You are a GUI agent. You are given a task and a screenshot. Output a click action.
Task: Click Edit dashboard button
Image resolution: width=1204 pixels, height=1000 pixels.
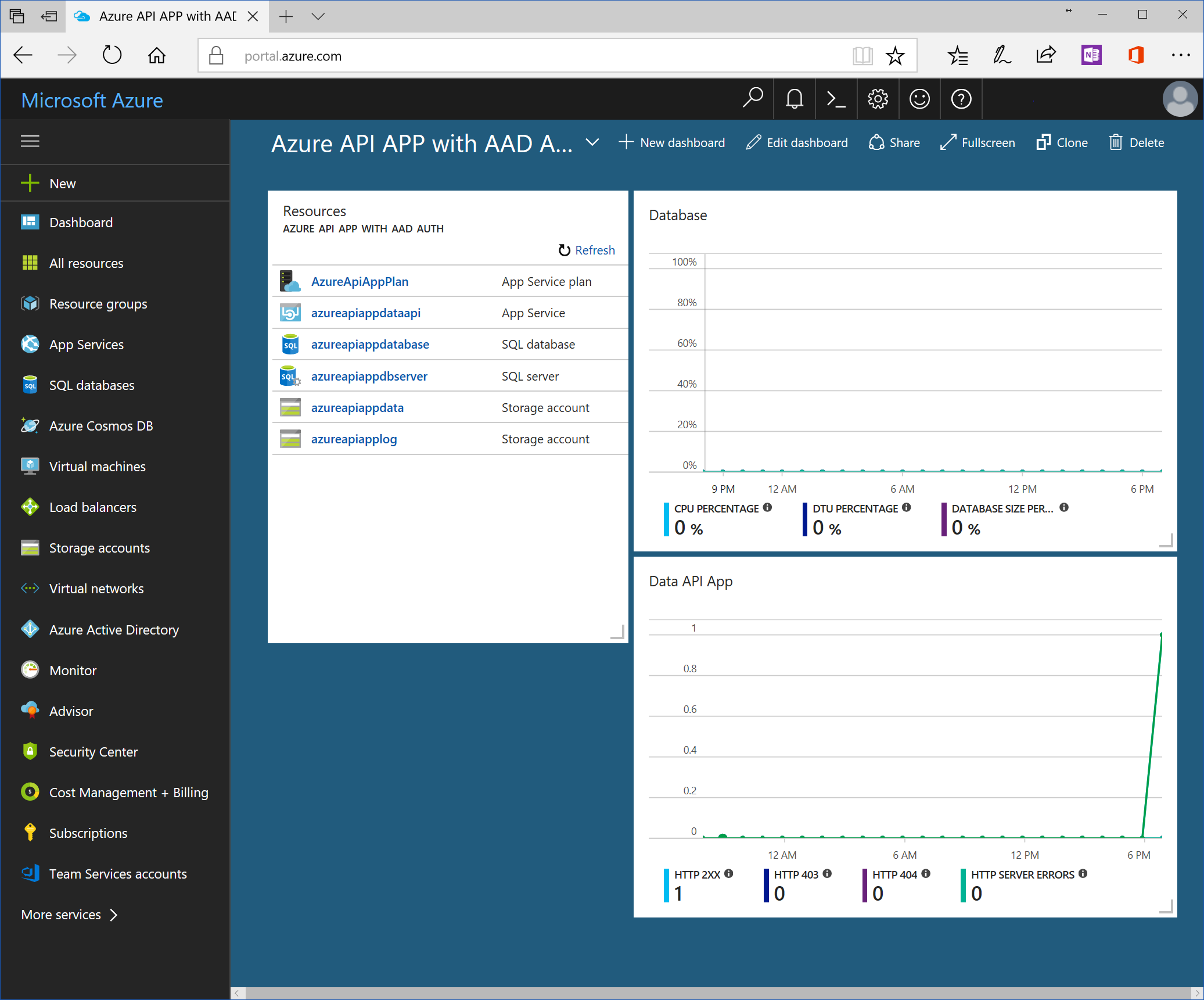(797, 143)
